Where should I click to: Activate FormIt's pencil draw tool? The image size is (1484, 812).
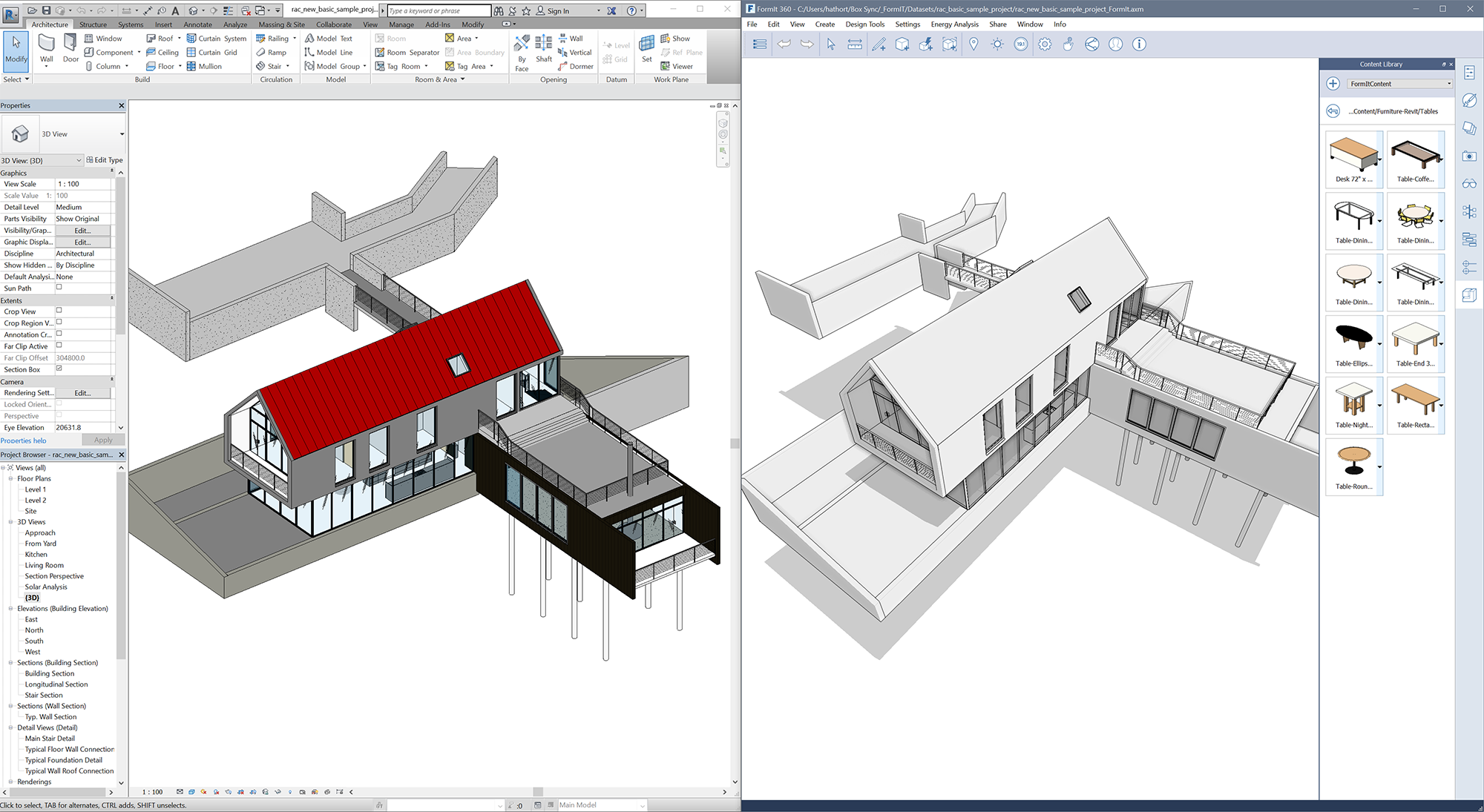point(879,44)
